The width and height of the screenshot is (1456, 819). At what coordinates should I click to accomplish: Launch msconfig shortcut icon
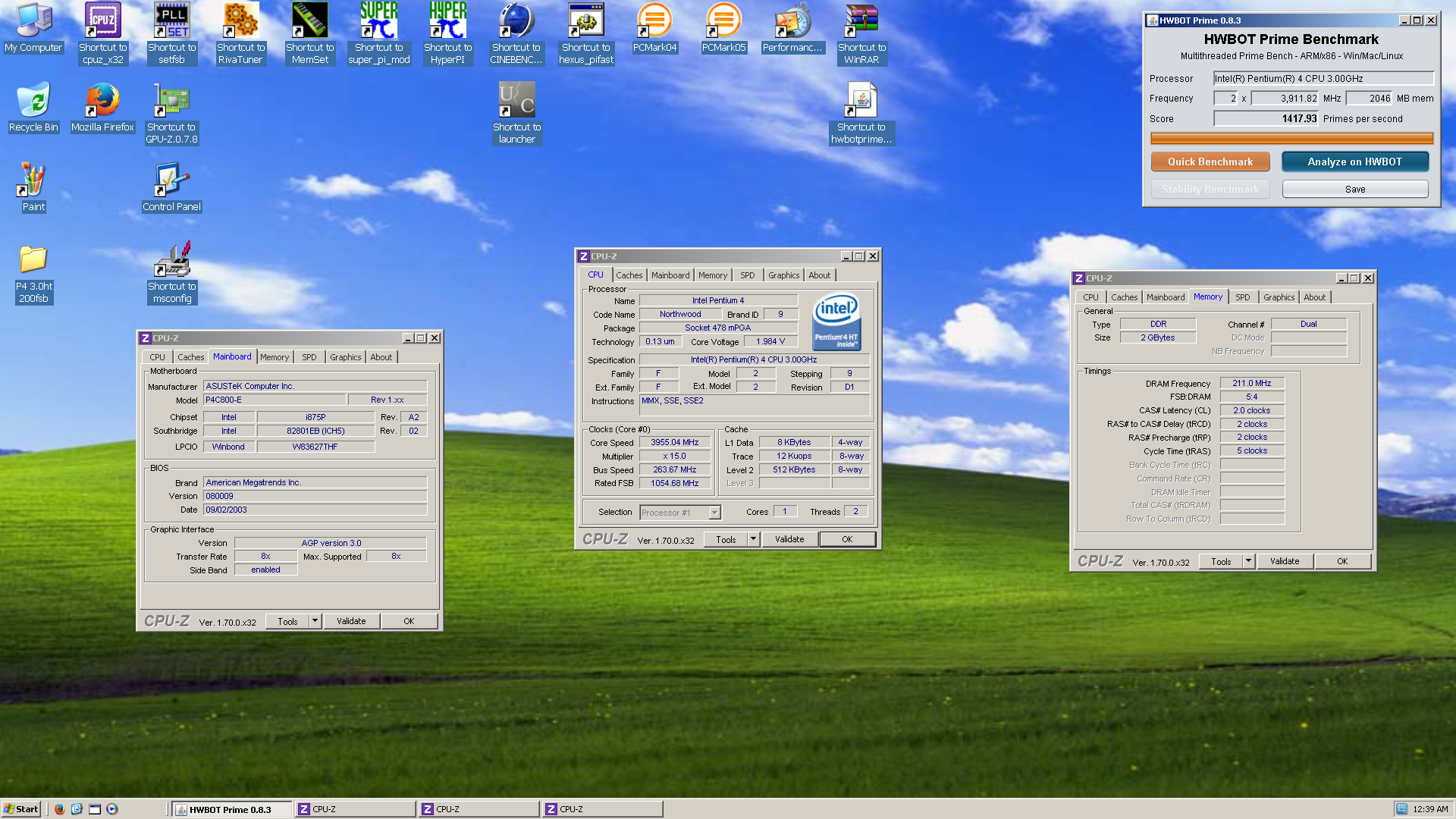click(171, 273)
